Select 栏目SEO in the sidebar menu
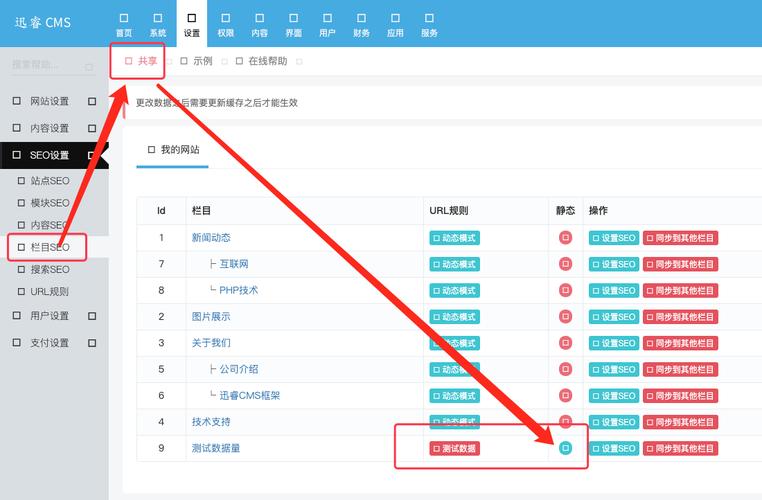Screen dimensions: 762x500 pyautogui.click(x=50, y=247)
